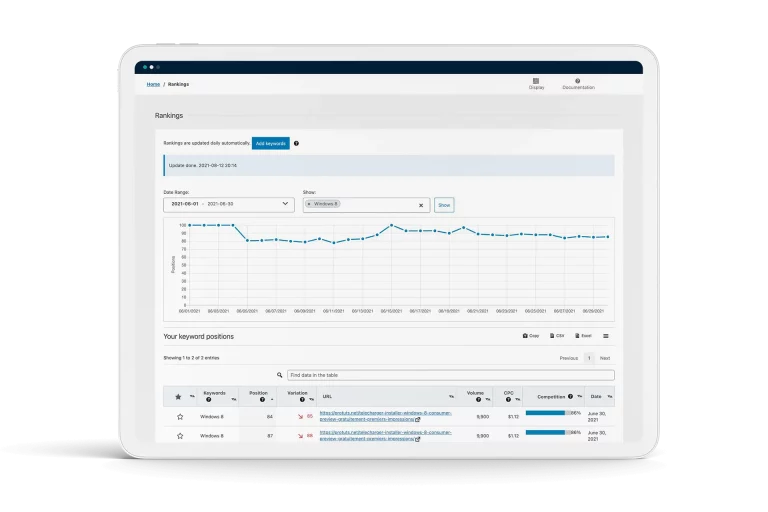Open the Documentation help icon

click(577, 81)
